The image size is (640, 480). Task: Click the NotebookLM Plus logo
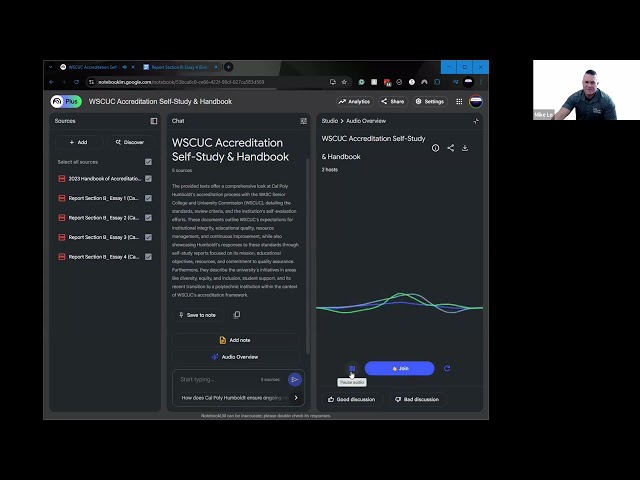[66, 101]
